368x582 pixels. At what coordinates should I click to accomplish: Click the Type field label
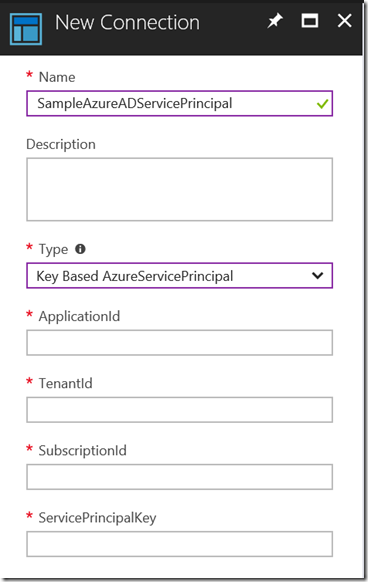[53, 249]
